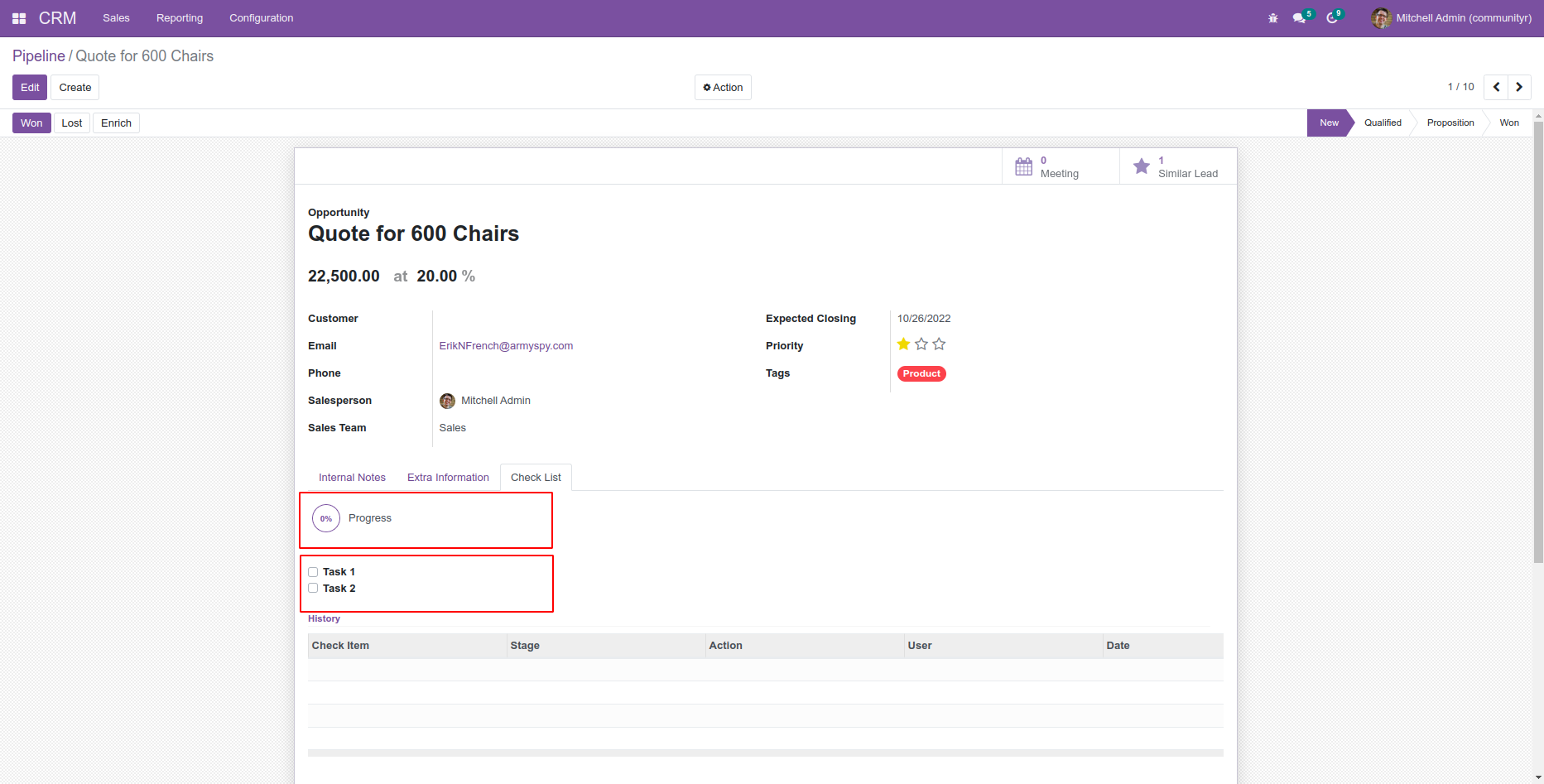Screen dimensions: 1544x784
Task: Sort history by Stage column
Action: click(606, 646)
